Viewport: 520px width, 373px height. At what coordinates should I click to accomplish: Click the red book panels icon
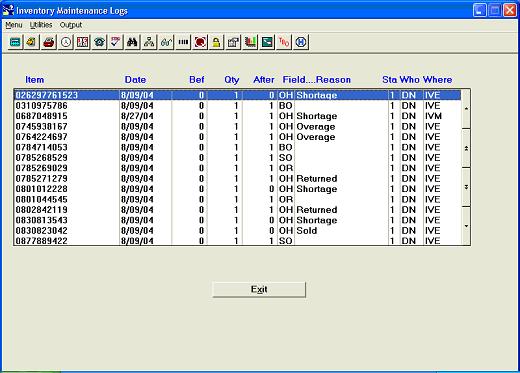point(82,42)
